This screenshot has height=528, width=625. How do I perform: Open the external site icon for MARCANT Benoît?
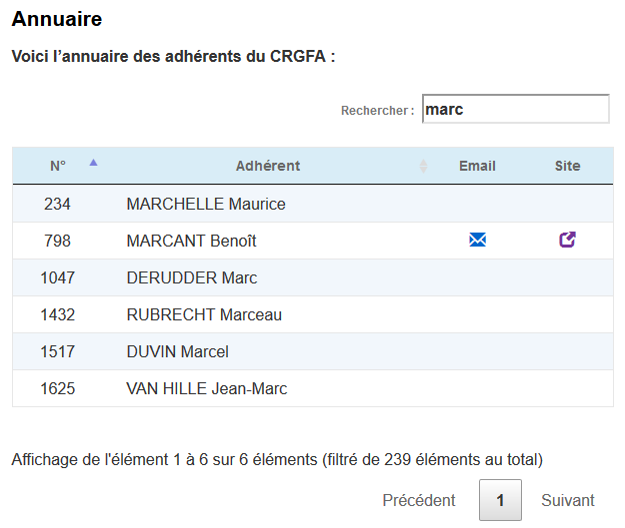567,240
